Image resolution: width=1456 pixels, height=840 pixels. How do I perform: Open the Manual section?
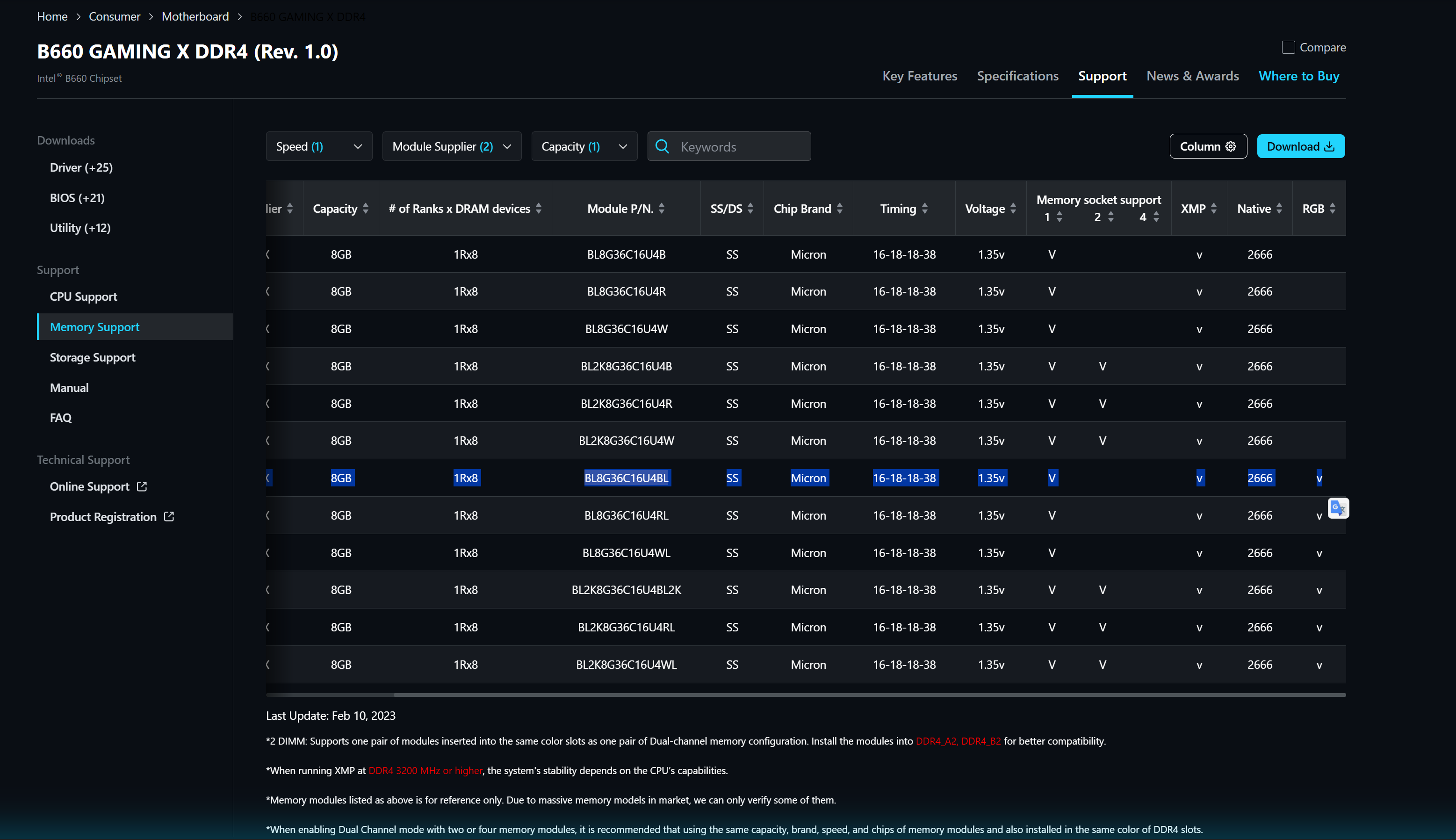tap(69, 388)
